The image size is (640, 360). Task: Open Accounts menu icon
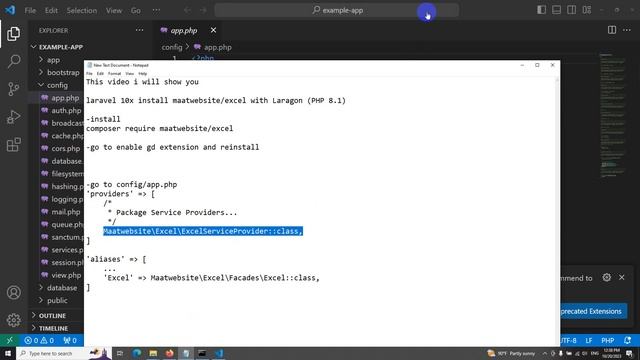13,292
